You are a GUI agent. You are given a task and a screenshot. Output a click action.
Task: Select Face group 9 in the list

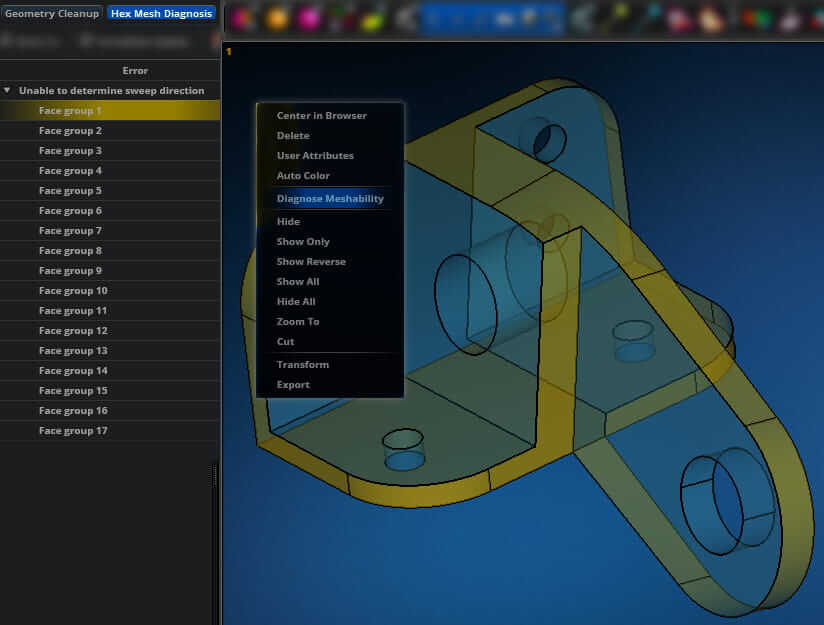[x=70, y=271]
